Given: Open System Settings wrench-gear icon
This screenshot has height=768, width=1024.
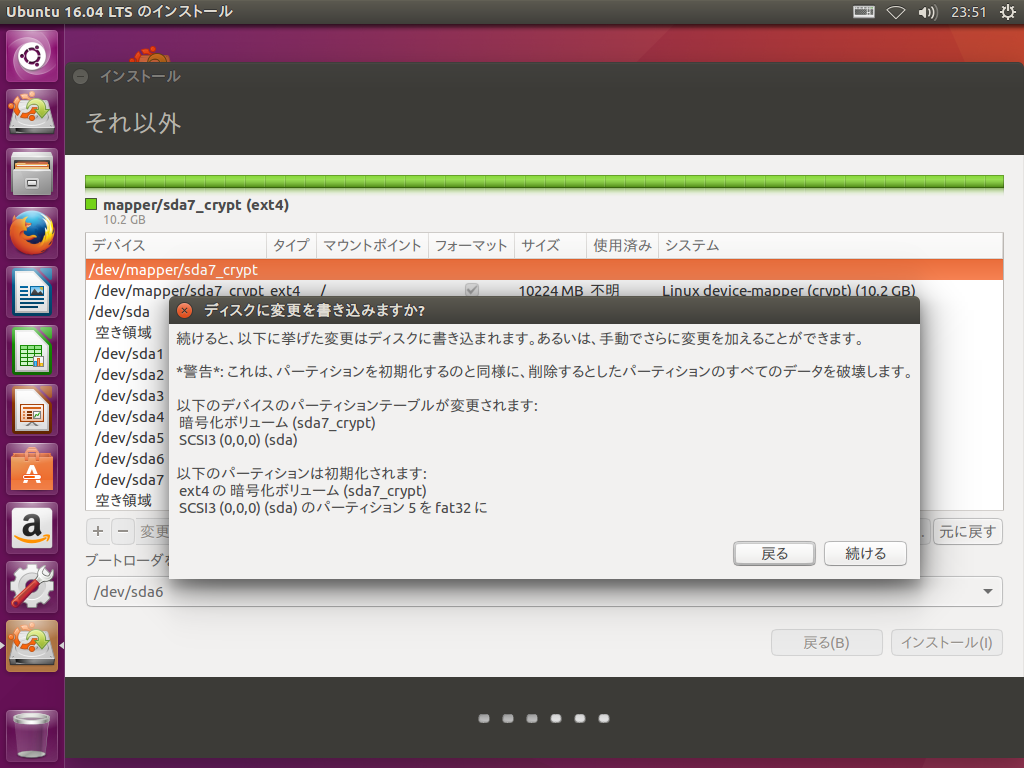Looking at the screenshot, I should click(32, 587).
